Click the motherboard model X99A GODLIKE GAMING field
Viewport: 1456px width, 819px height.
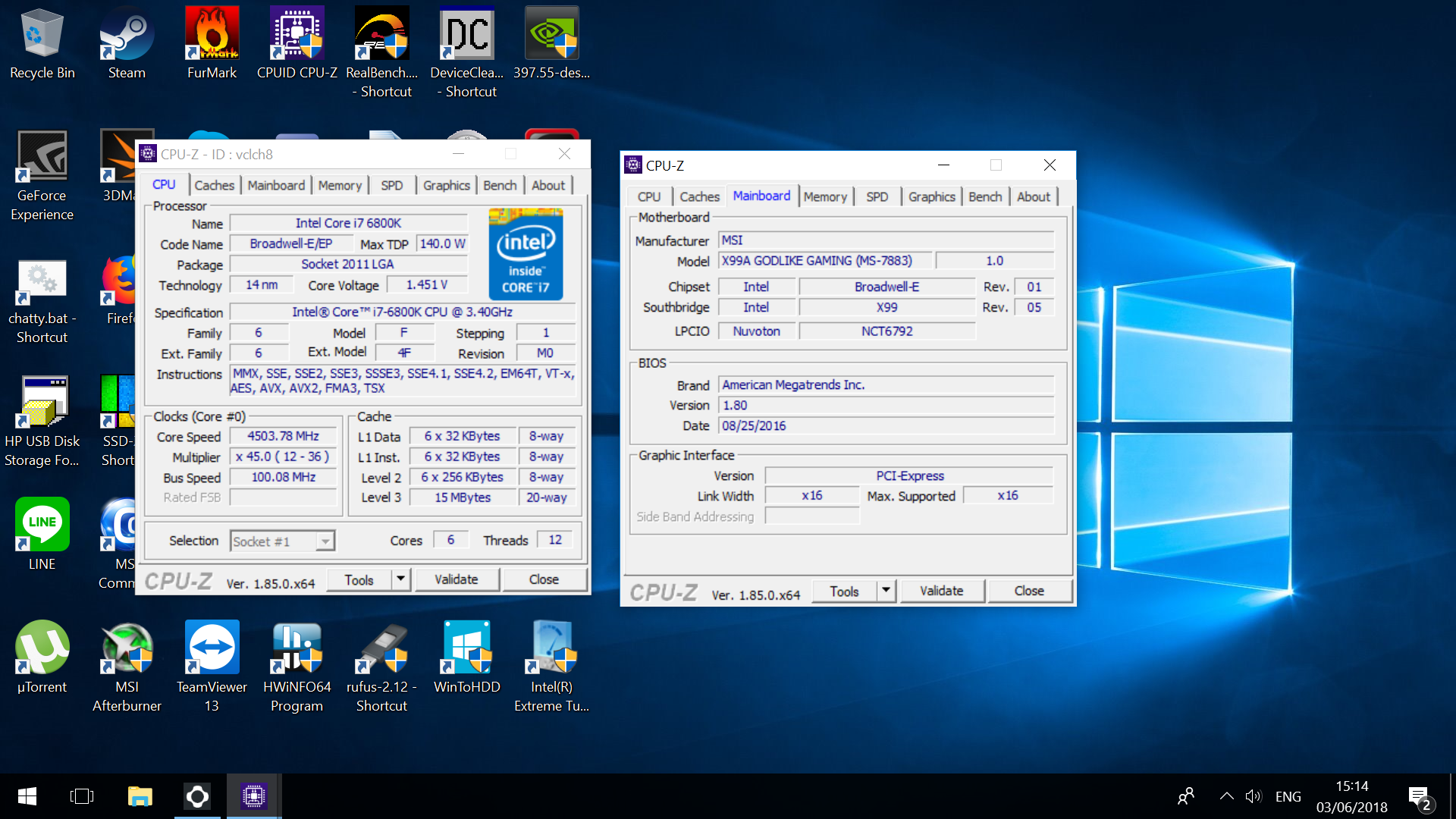[x=824, y=260]
